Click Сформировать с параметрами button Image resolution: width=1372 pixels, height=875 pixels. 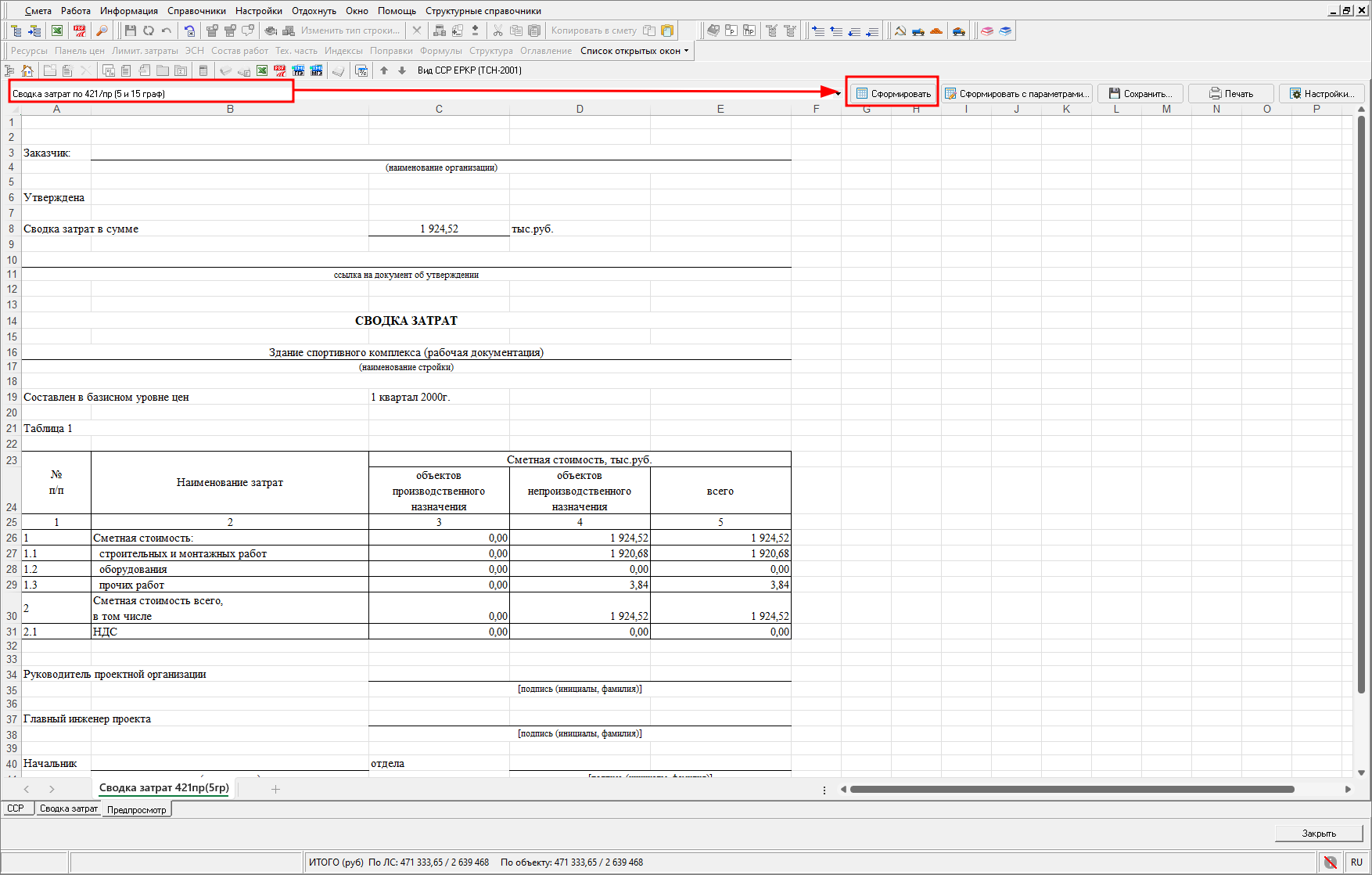coord(1017,93)
